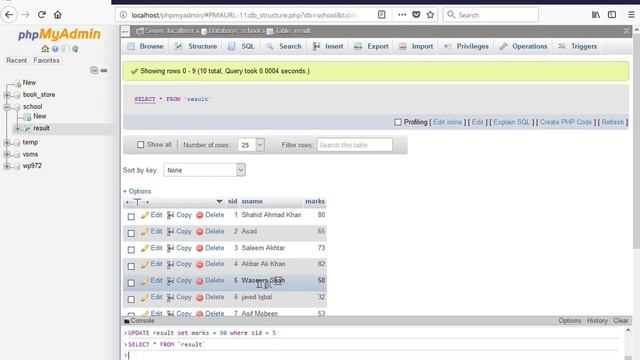Screen dimensions: 640x360
Task: Sort by marks column header
Action: 315,202
